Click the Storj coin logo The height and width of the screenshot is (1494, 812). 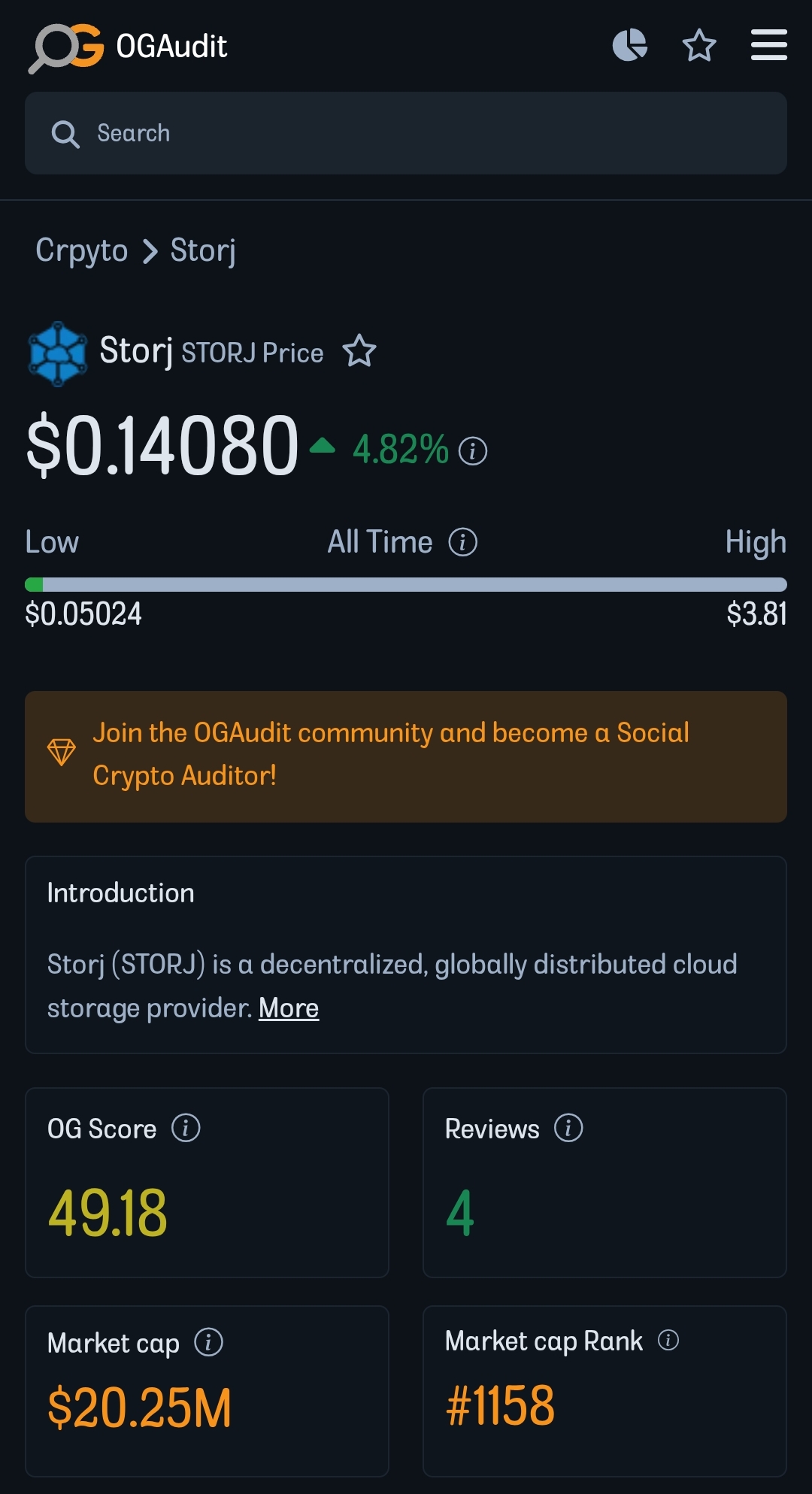[58, 353]
